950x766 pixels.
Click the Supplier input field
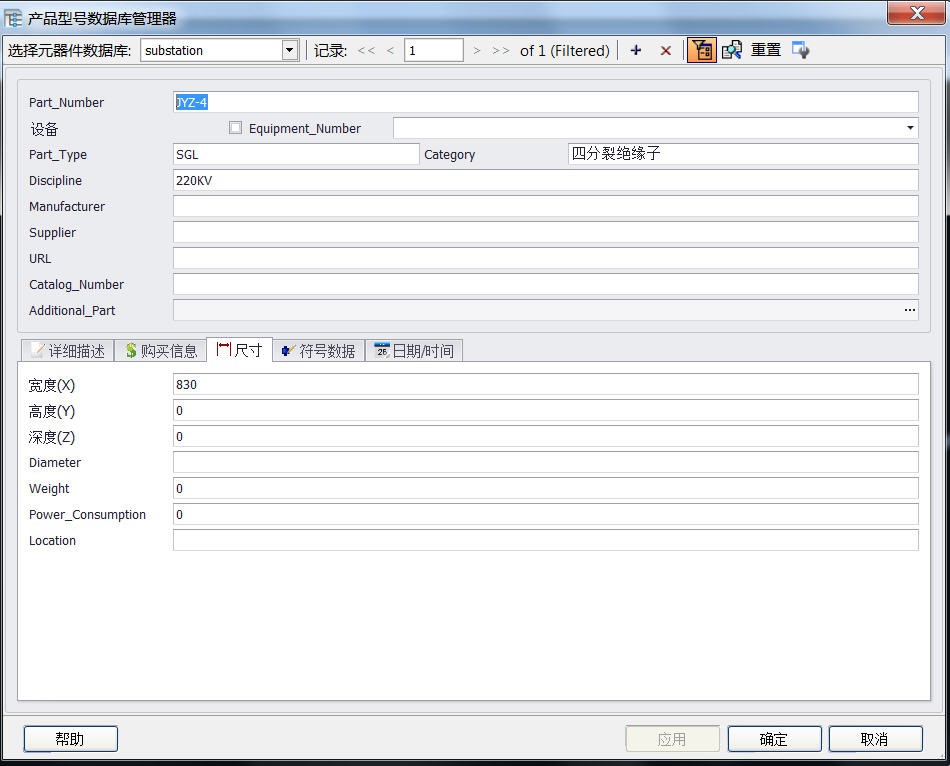click(545, 232)
